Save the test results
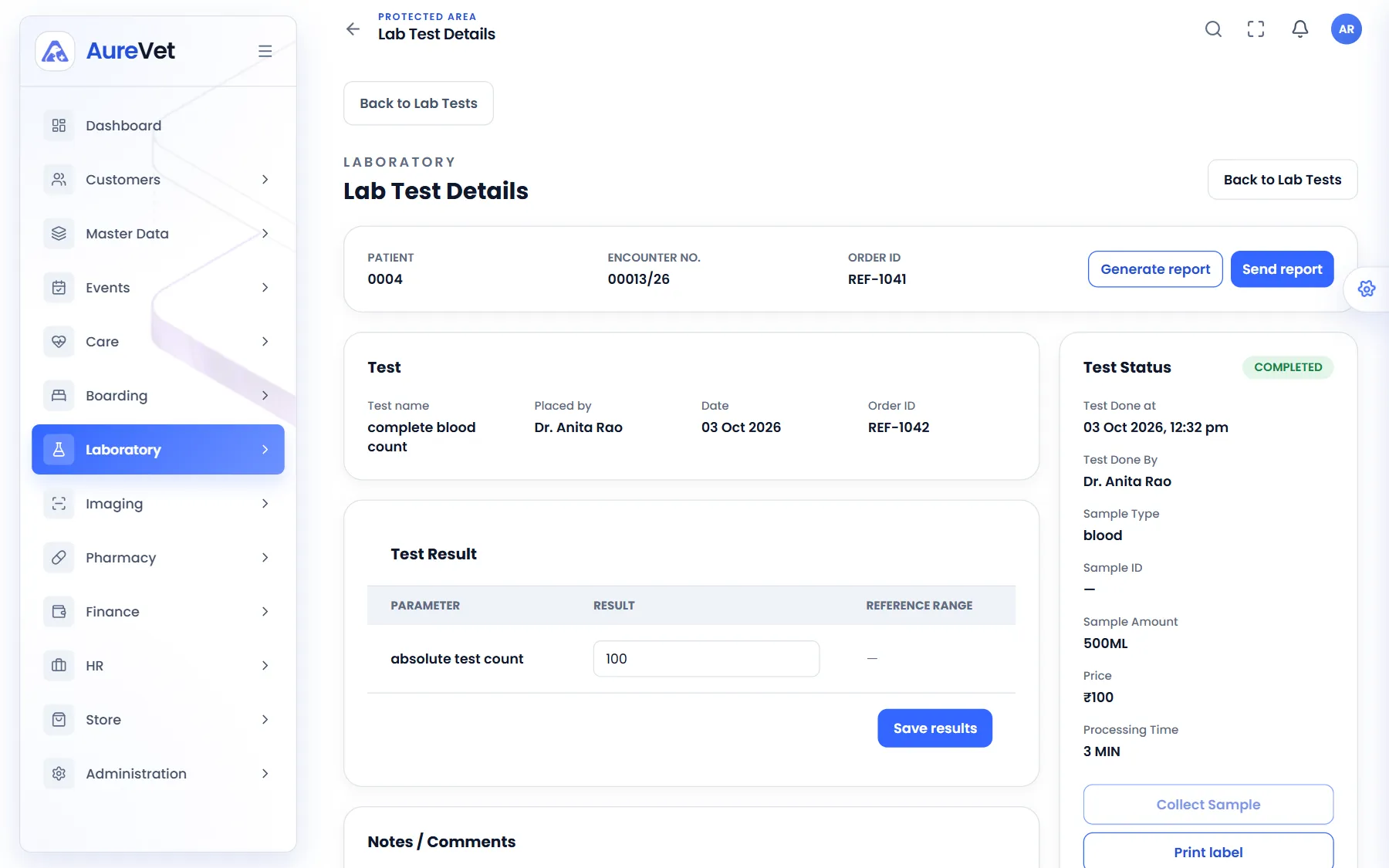 click(934, 728)
